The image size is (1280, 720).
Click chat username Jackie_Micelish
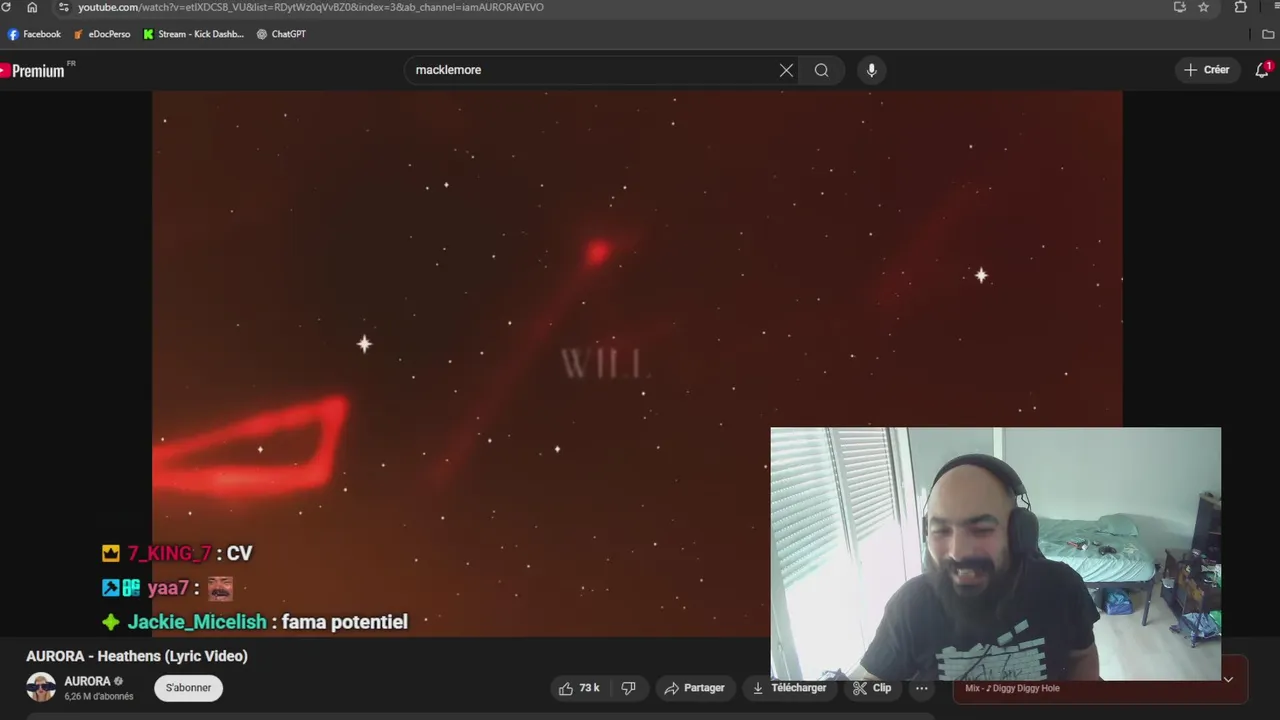point(197,622)
